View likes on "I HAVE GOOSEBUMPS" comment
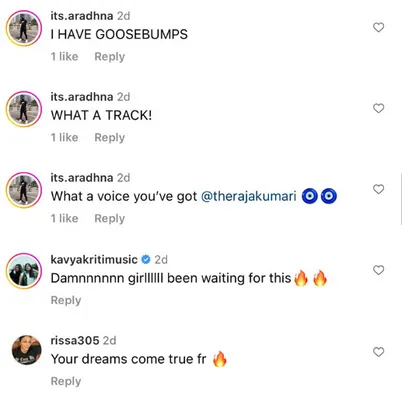The image size is (402, 401). (65, 56)
